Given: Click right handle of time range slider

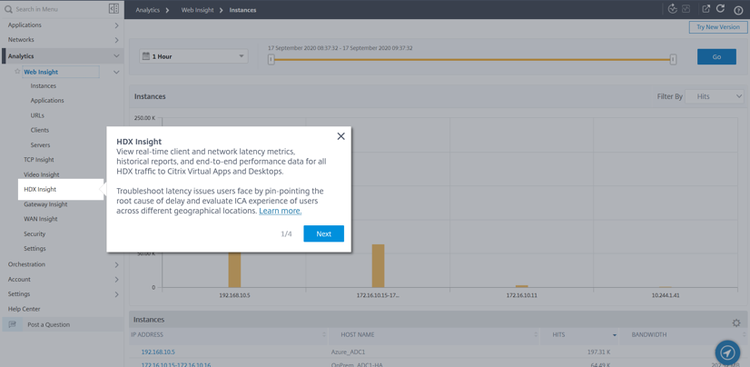Looking at the screenshot, I should click(x=673, y=60).
